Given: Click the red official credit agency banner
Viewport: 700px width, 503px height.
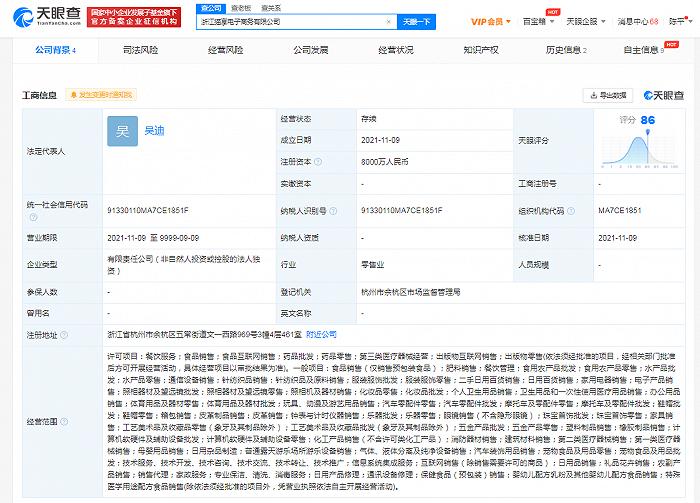Looking at the screenshot, I should point(134,17).
